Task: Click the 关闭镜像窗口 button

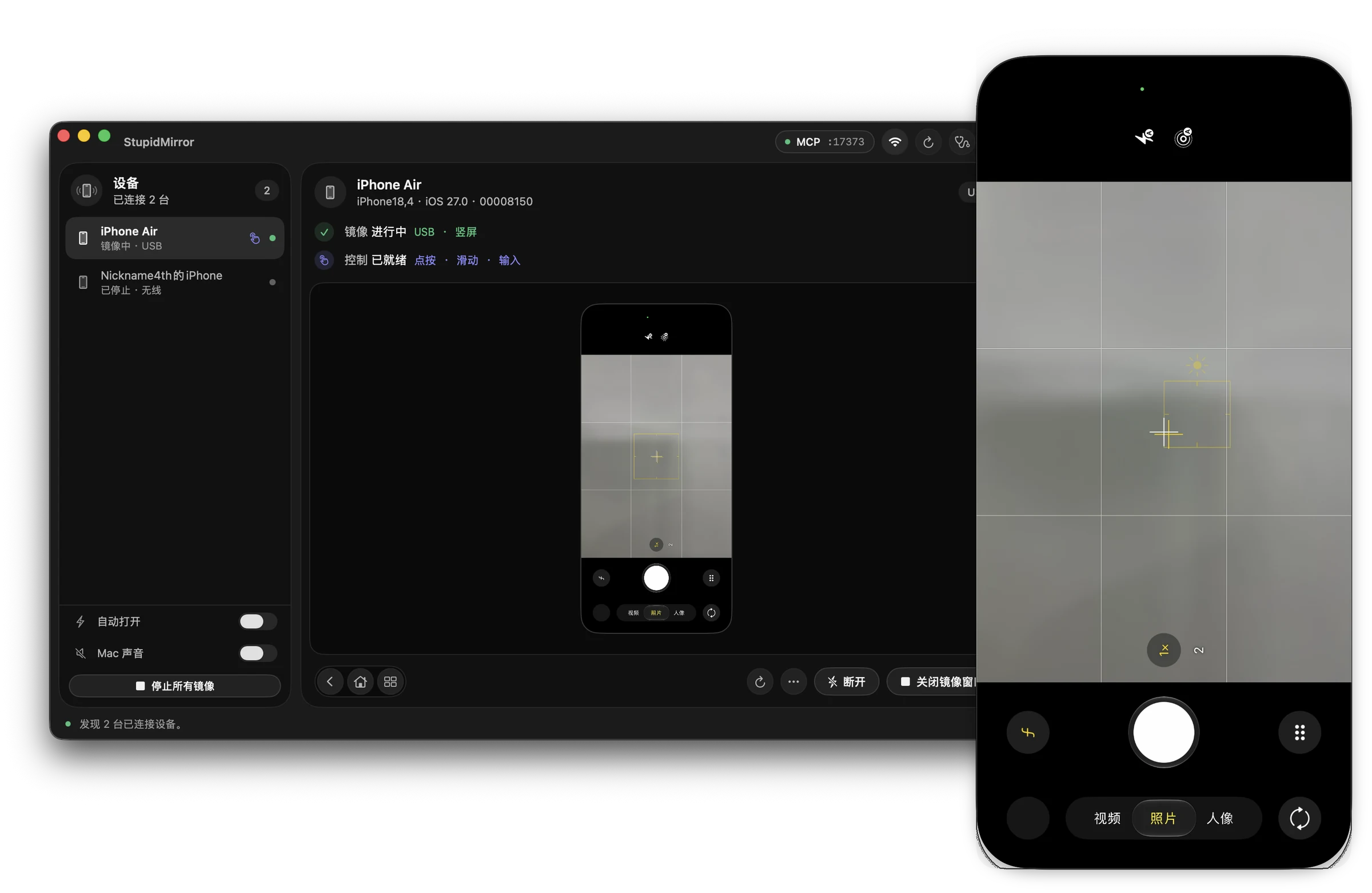Action: [x=932, y=682]
